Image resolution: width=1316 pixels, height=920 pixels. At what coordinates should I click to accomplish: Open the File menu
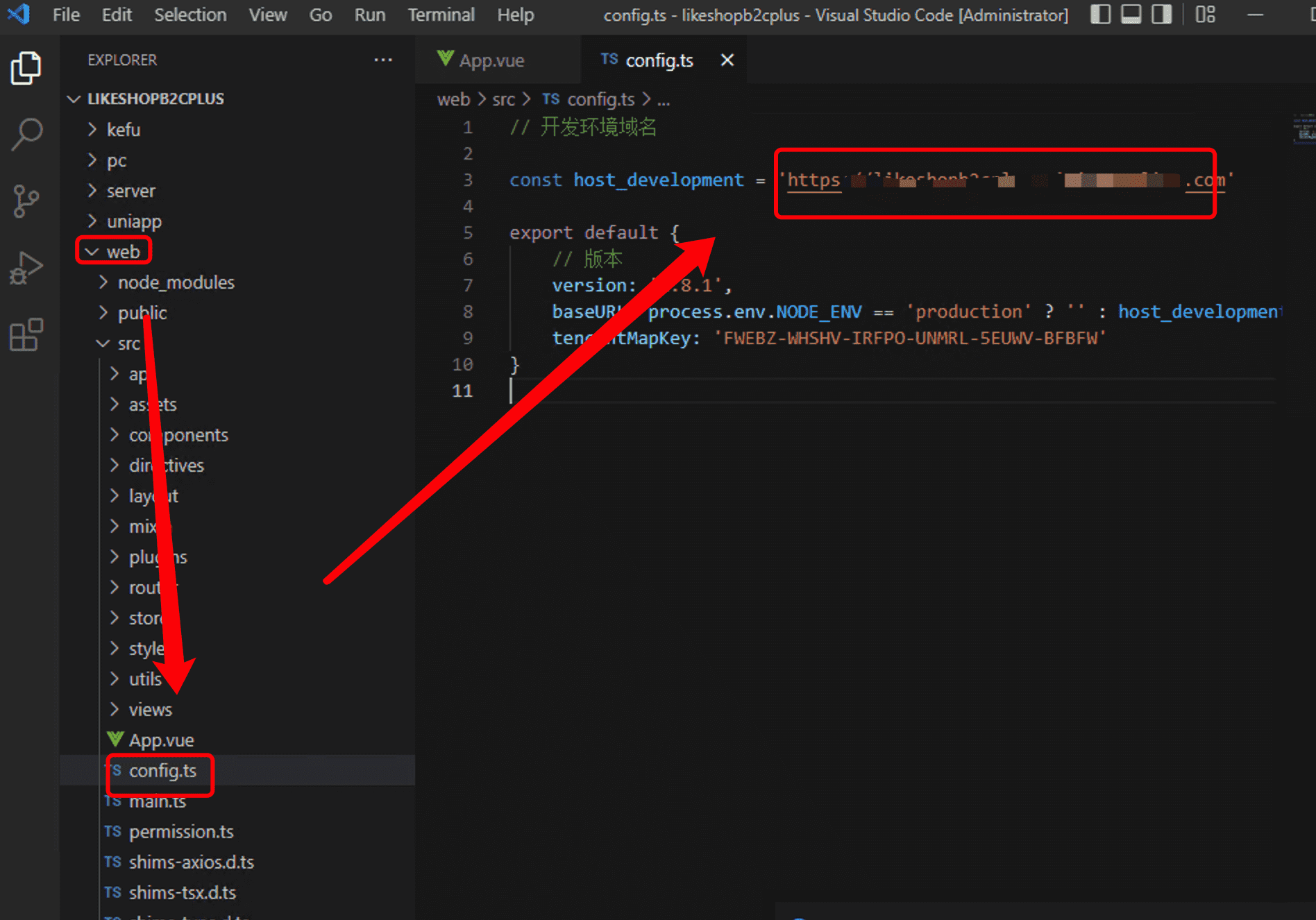tap(66, 15)
